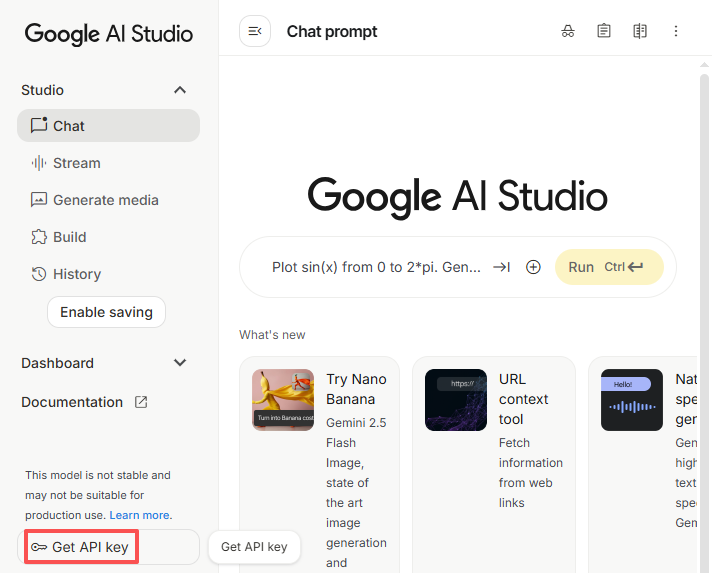Click the Stream waveform icon
The height and width of the screenshot is (573, 712).
click(x=39, y=163)
